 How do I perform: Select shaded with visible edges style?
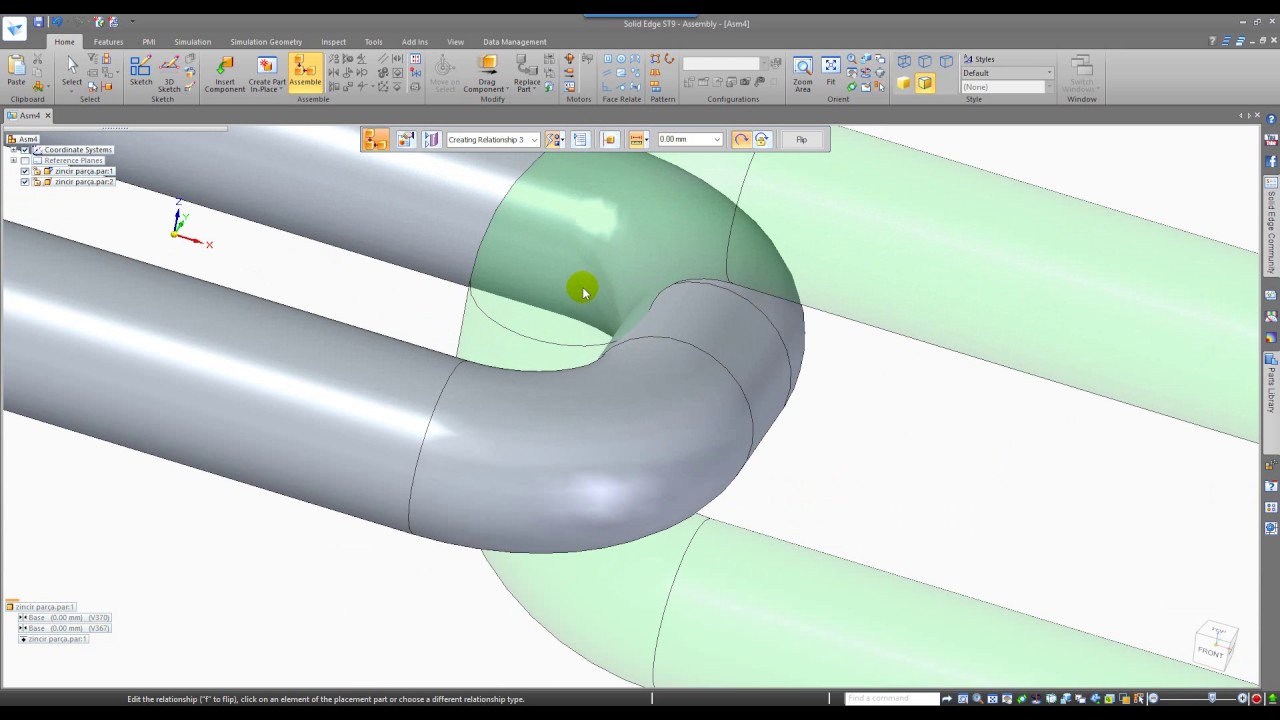pos(924,84)
